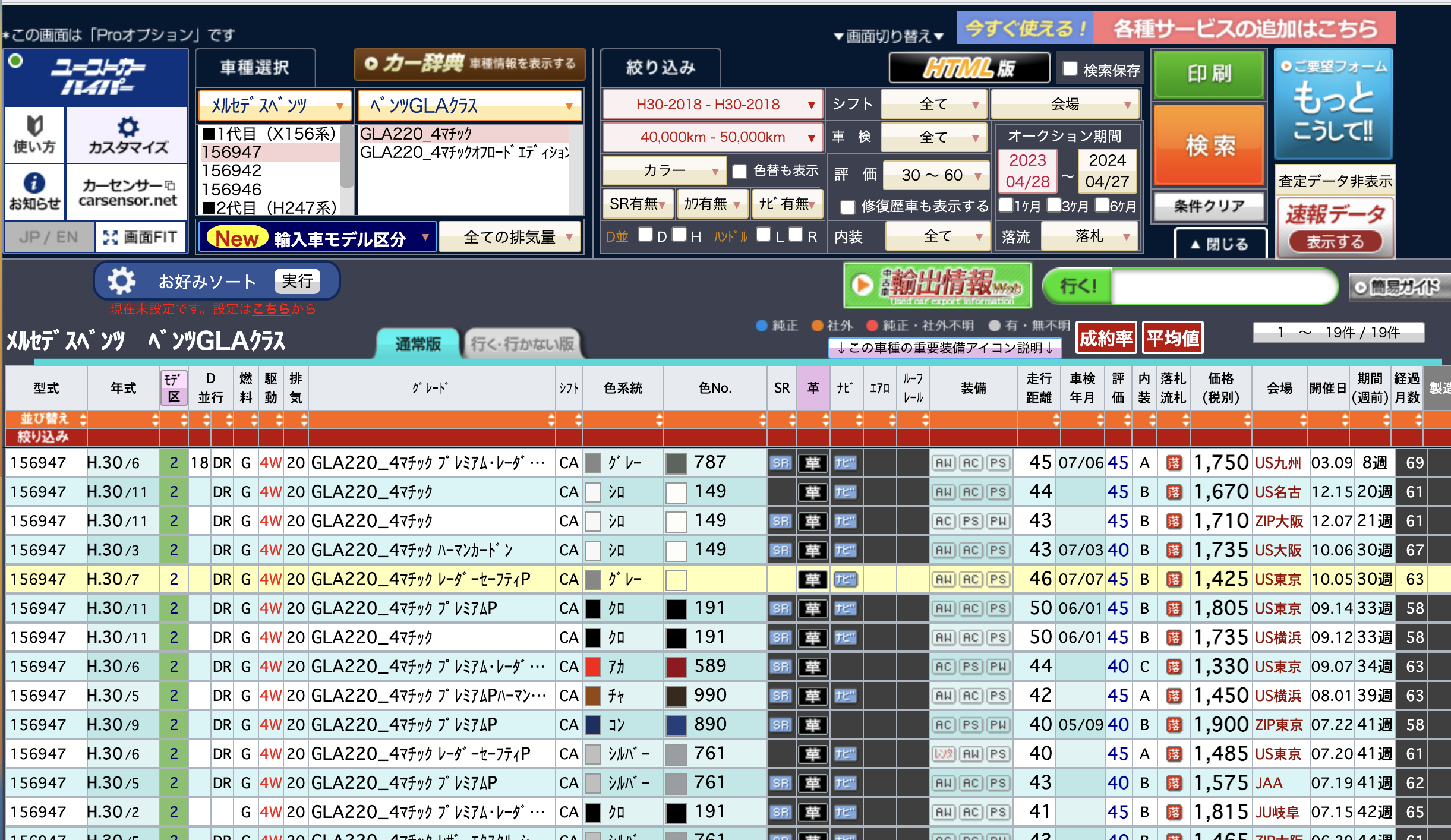Click the 画面FIT expand icon

[140, 238]
